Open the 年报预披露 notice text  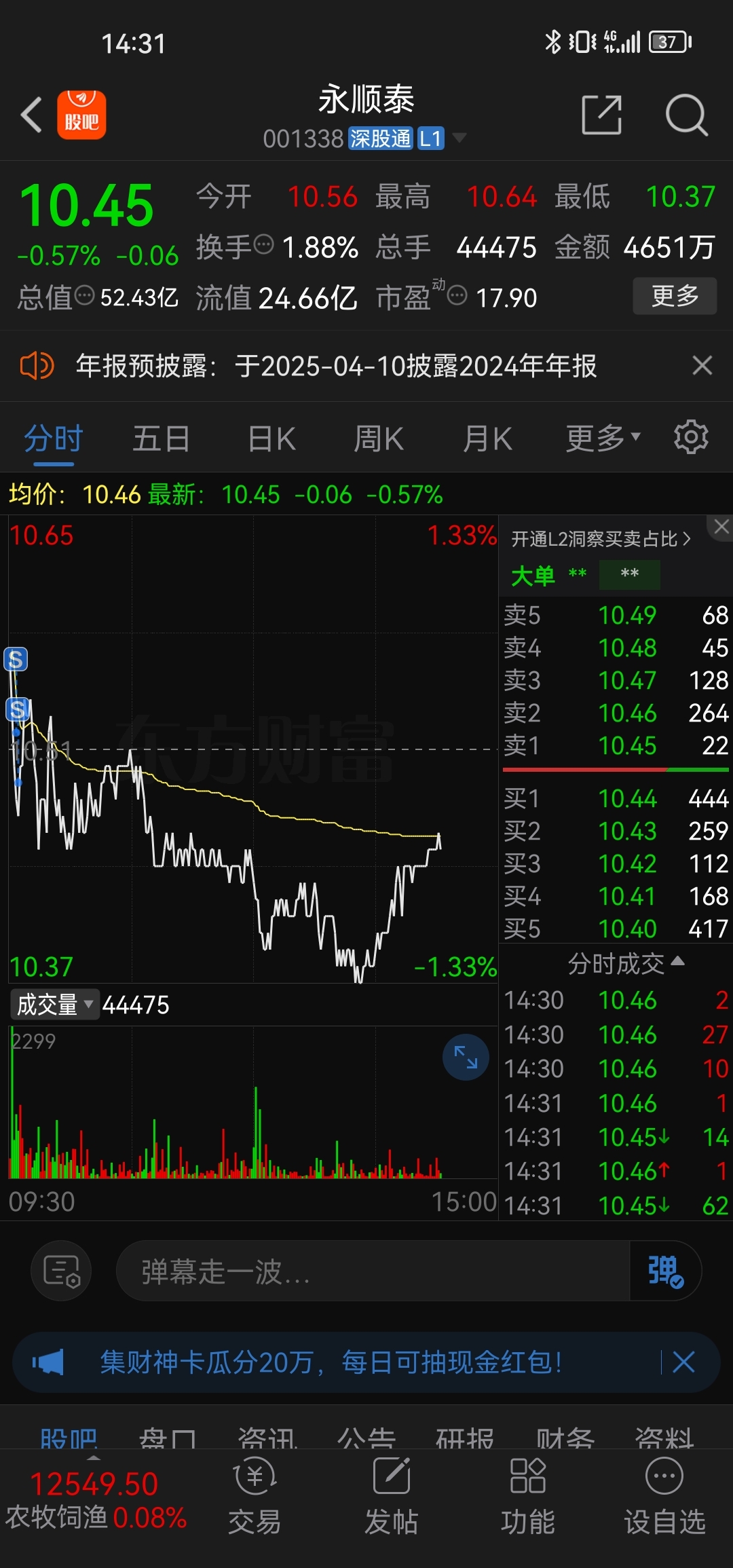click(x=336, y=366)
